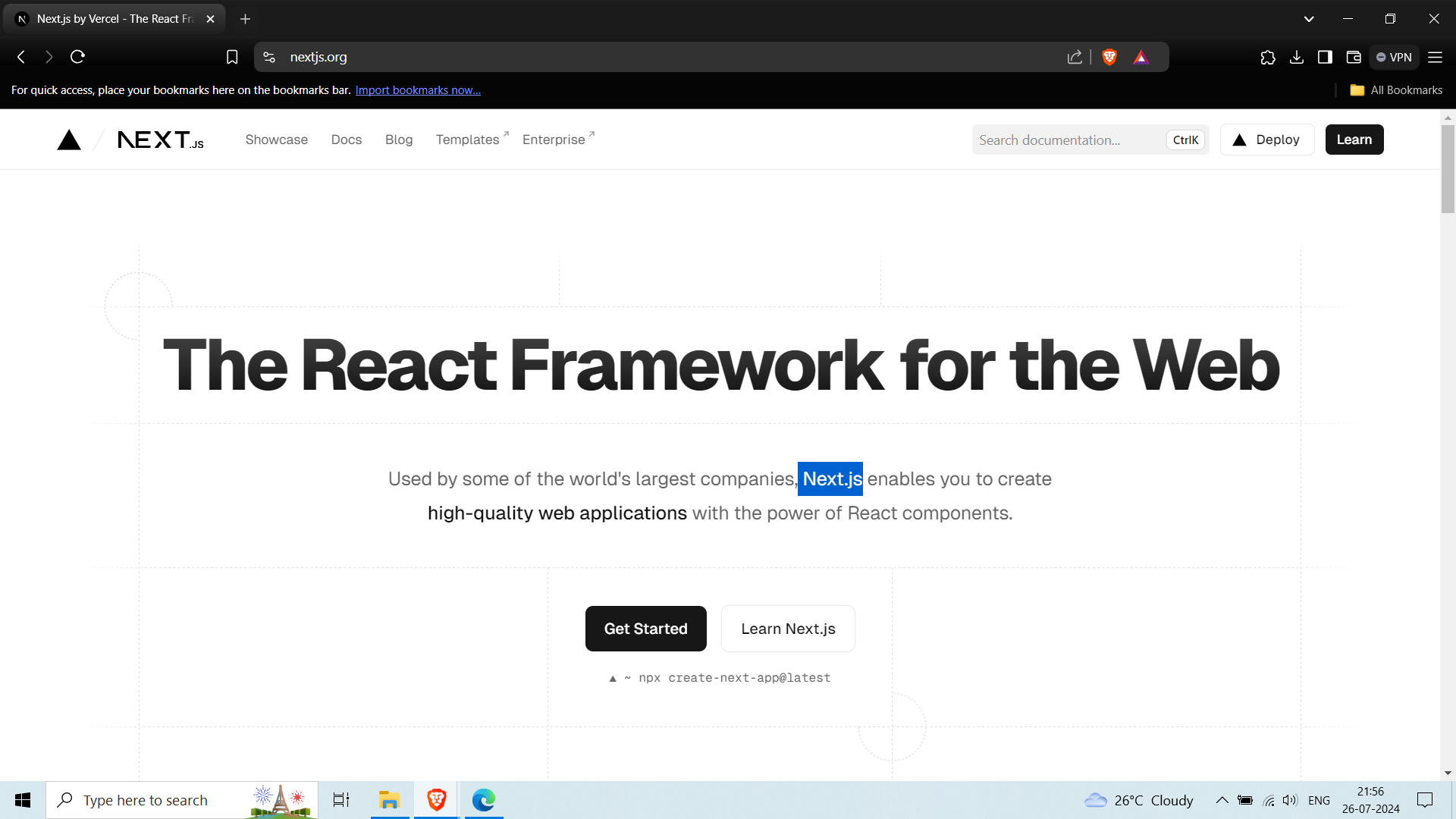Viewport: 1456px width, 819px height.
Task: Open the Docs nav link
Action: [347, 140]
